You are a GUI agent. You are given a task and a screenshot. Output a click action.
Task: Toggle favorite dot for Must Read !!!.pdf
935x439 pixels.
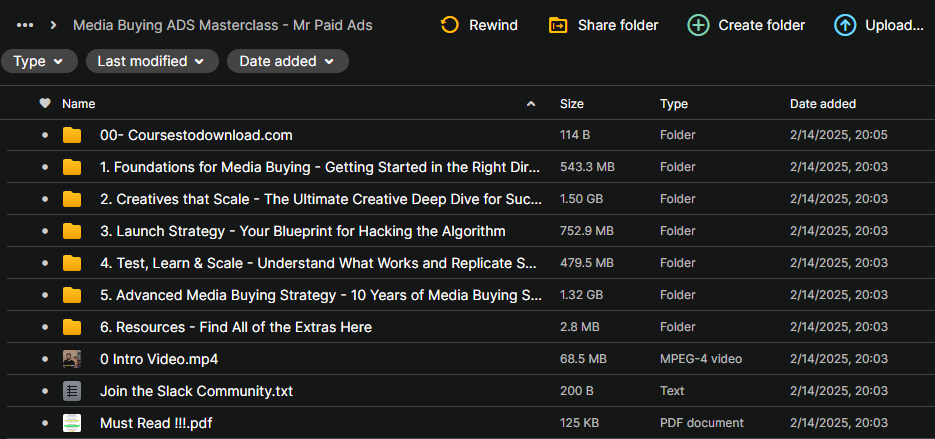pos(45,423)
